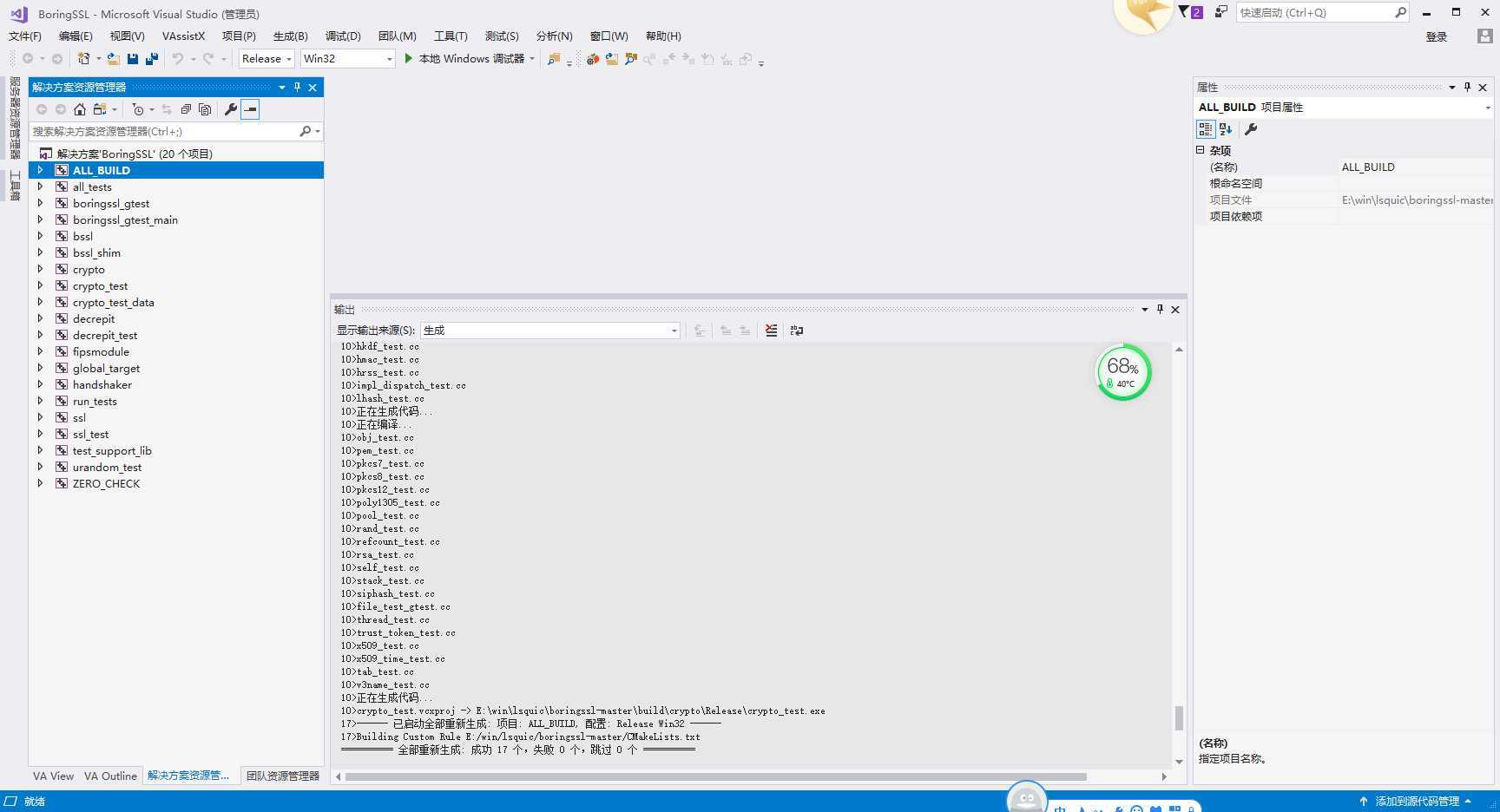Click 添加到源代码管理 in status bar

pos(1416,802)
